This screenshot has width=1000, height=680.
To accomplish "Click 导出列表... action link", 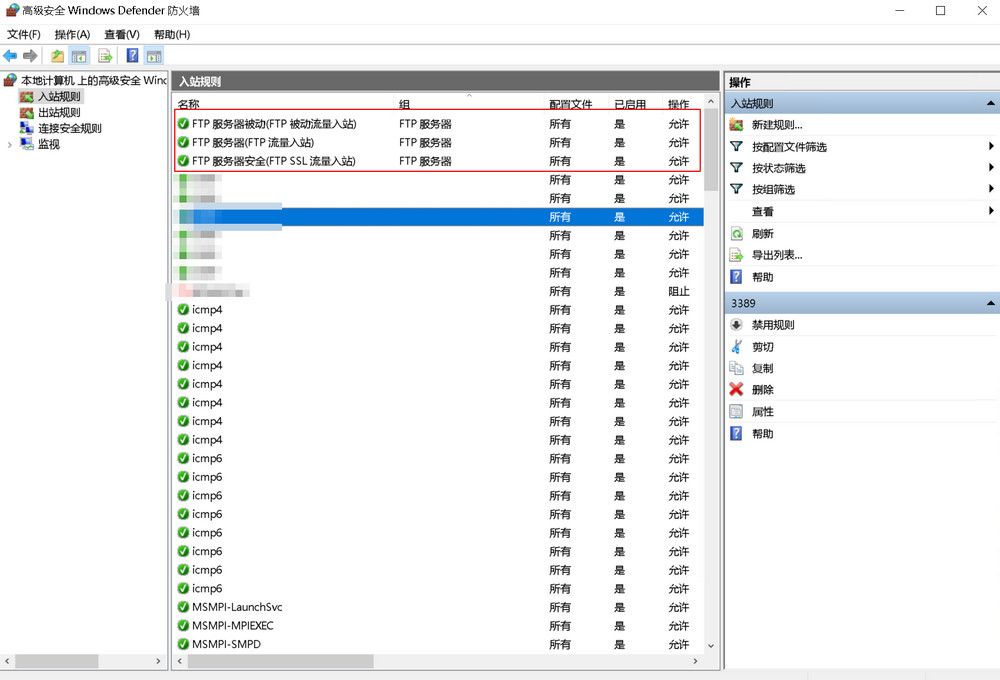I will coord(777,255).
